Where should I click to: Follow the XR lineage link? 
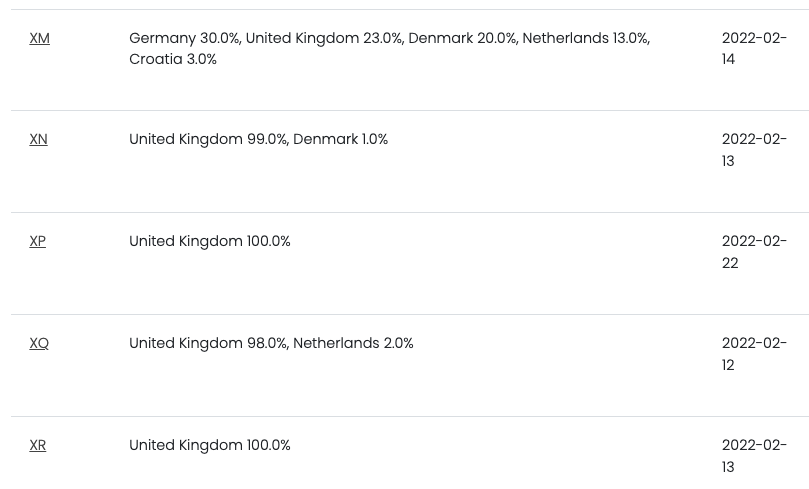point(38,445)
